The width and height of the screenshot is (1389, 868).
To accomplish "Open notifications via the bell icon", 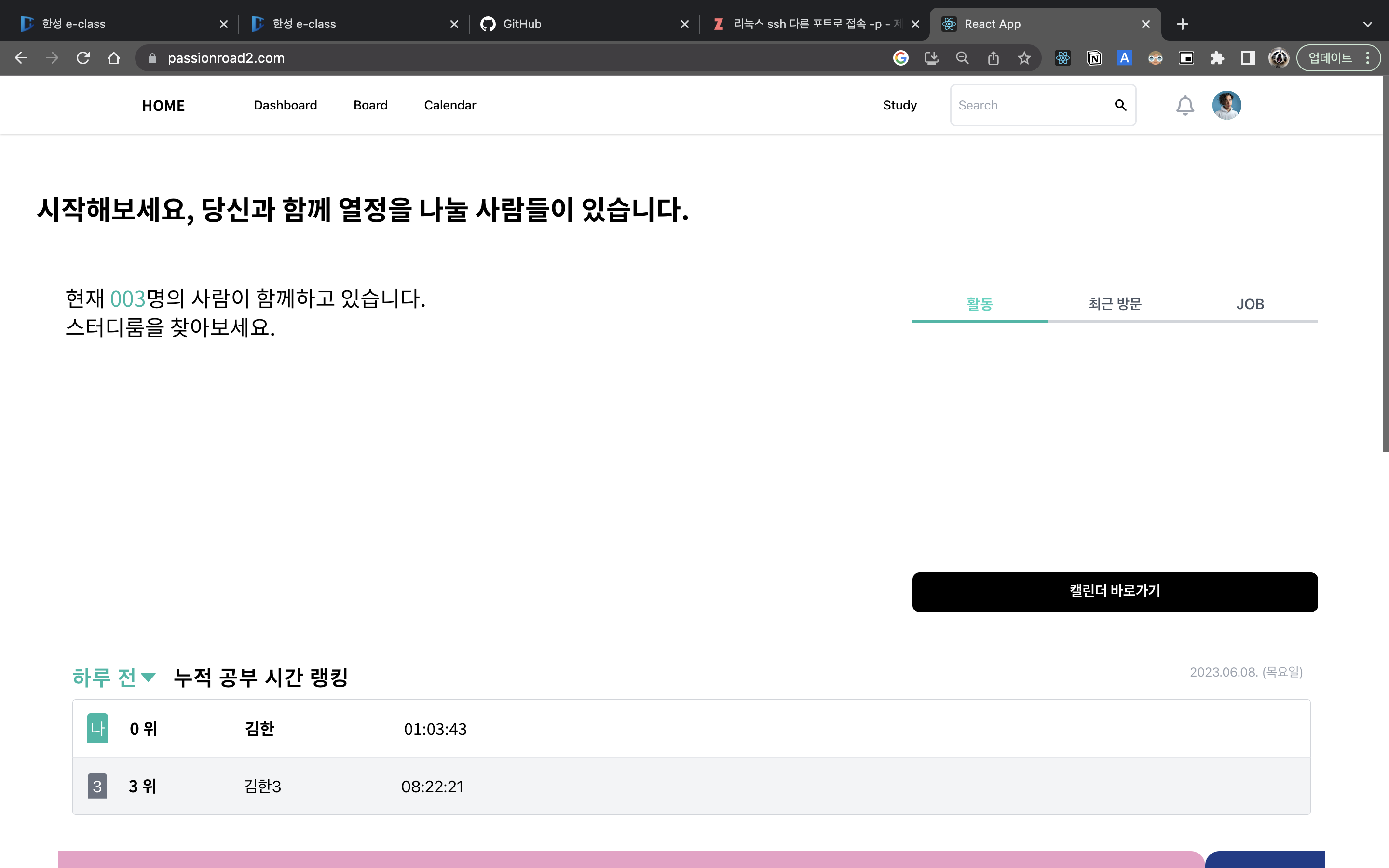I will pyautogui.click(x=1184, y=105).
